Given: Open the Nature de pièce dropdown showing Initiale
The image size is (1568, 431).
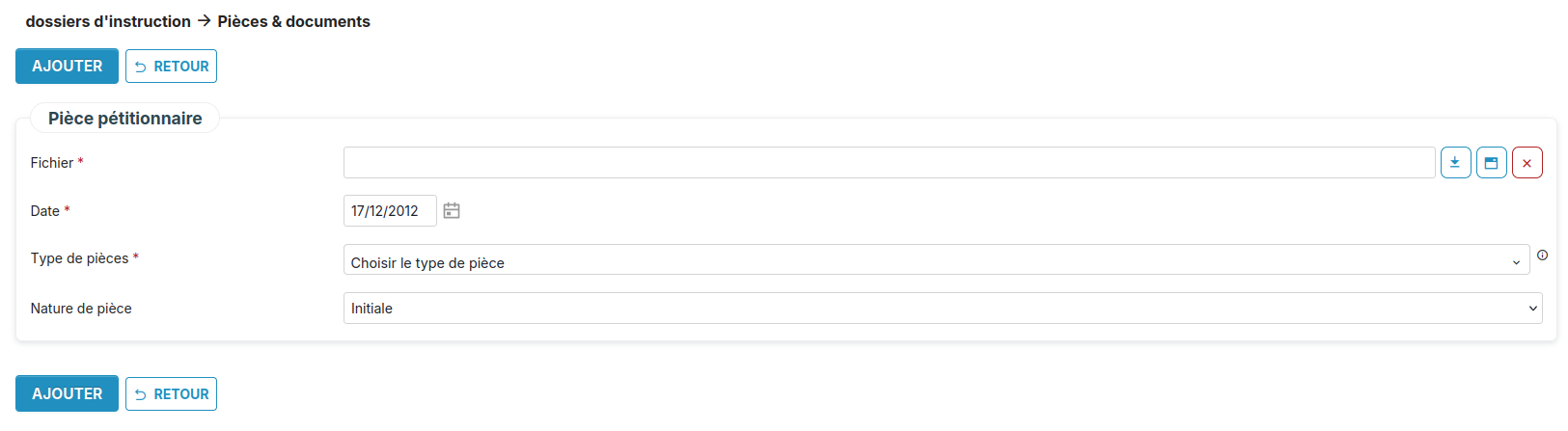Looking at the screenshot, I should pos(942,309).
